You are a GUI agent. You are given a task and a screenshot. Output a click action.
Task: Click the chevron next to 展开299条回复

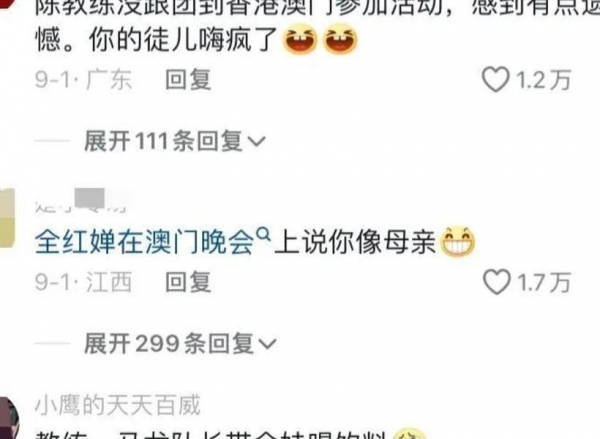point(267,344)
